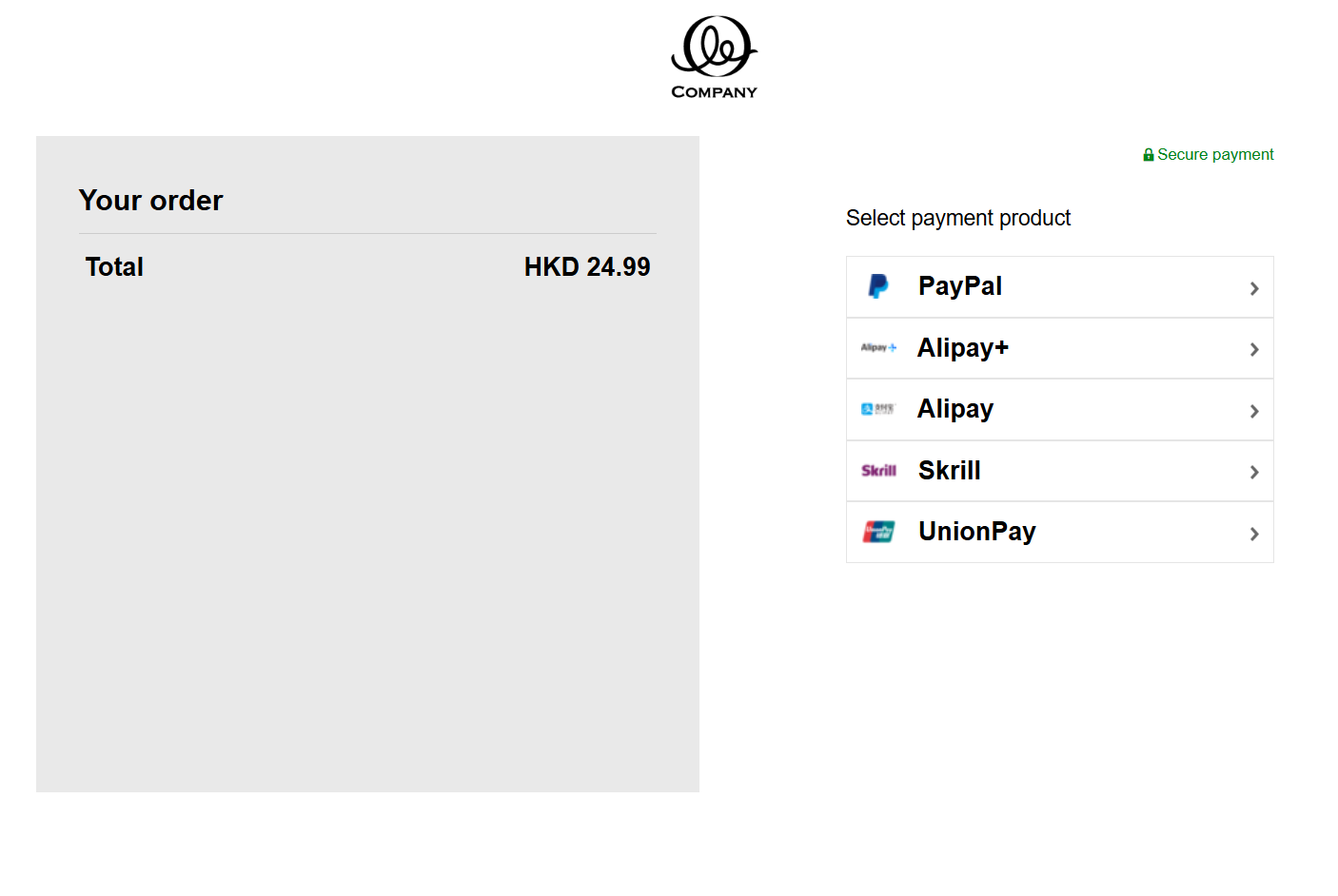This screenshot has width=1338, height=896.
Task: Click the 'Secure payment' text
Action: 1215,155
